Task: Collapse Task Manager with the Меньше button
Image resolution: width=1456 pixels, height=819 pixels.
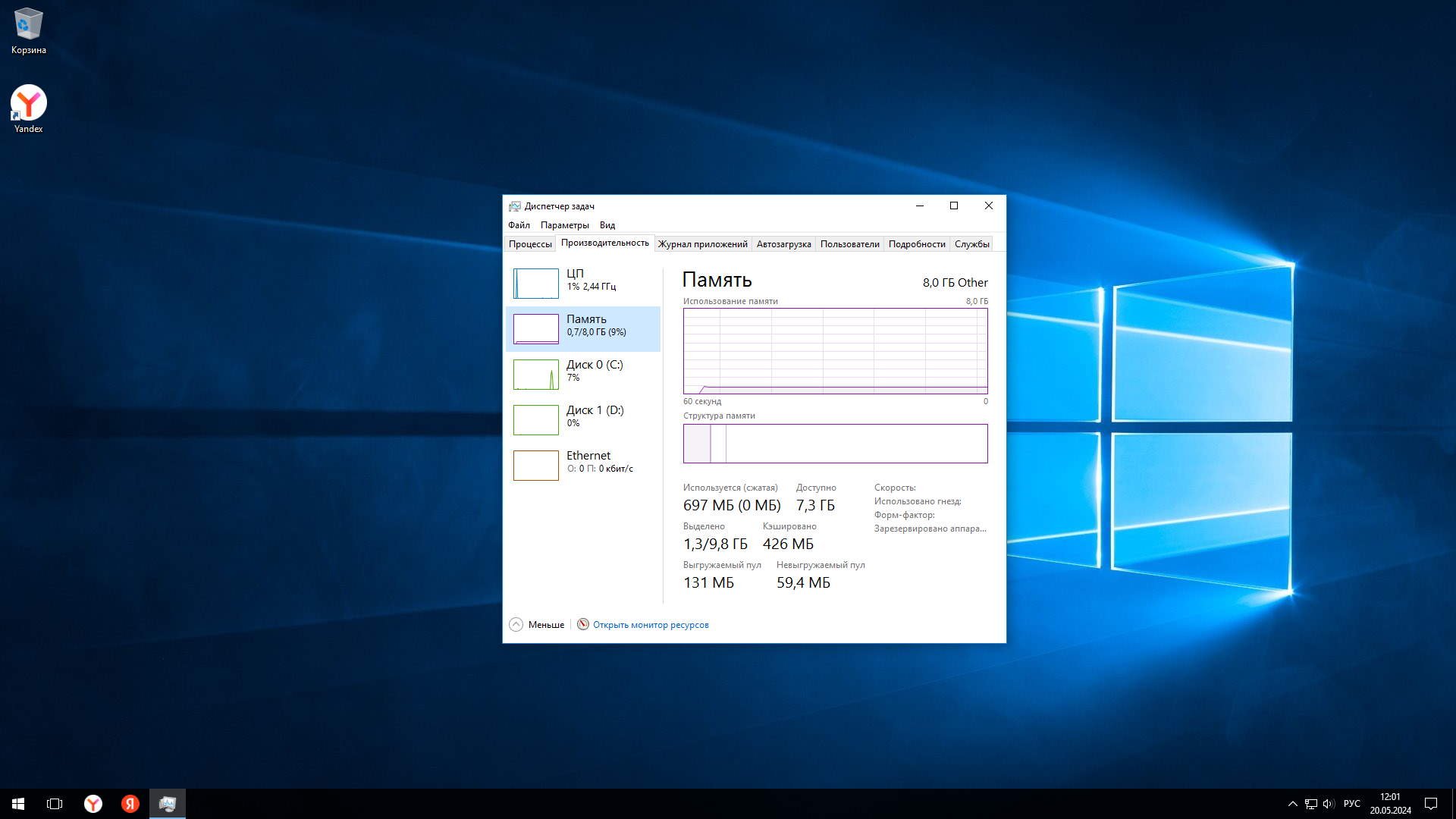Action: (537, 625)
